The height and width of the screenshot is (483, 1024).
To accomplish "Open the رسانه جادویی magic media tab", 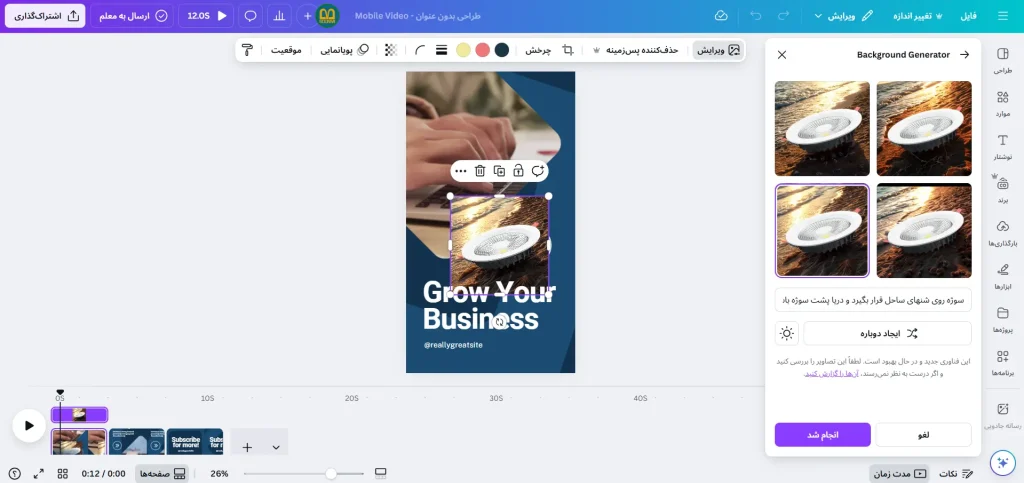I will pos(1002,415).
